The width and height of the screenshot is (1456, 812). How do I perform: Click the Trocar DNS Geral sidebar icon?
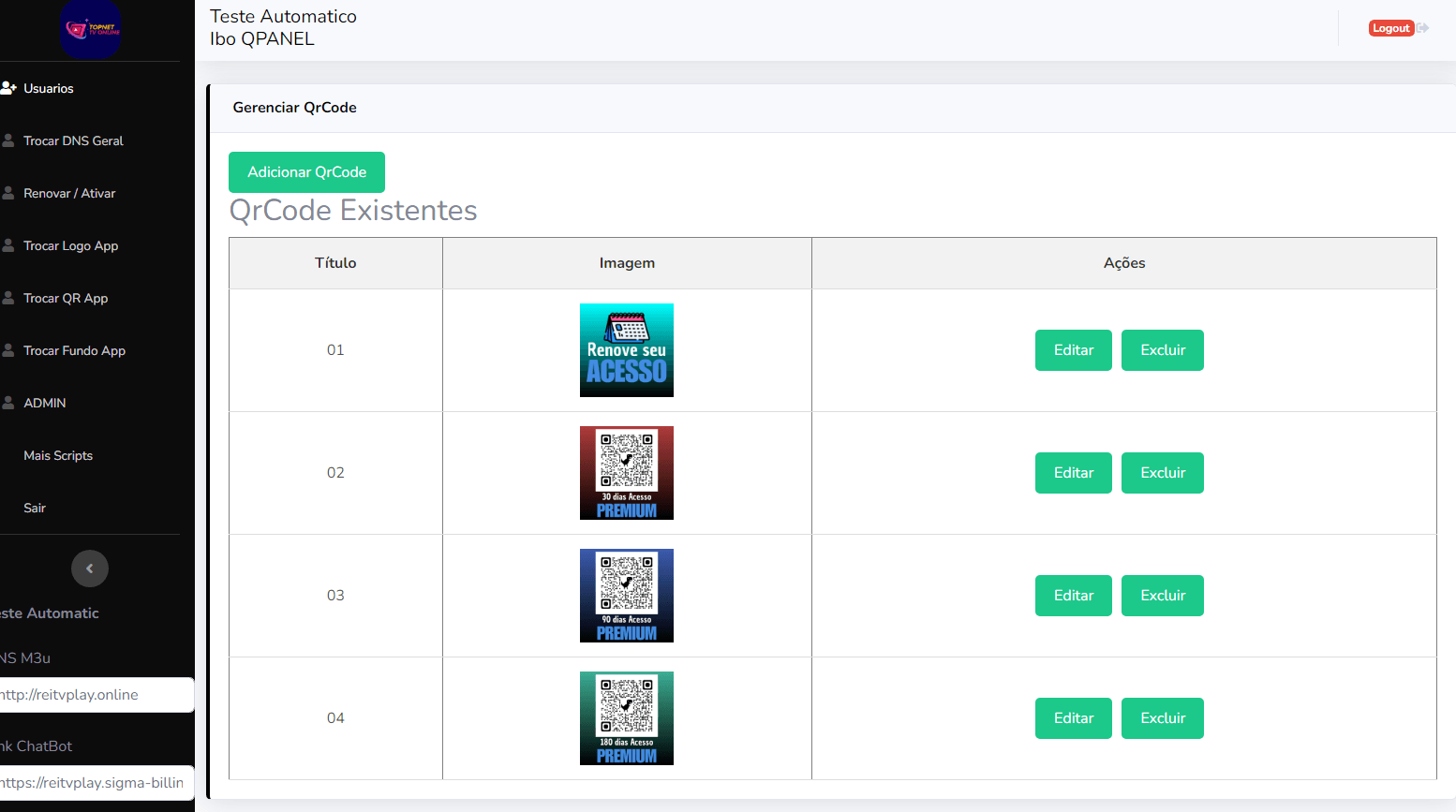tap(8, 140)
